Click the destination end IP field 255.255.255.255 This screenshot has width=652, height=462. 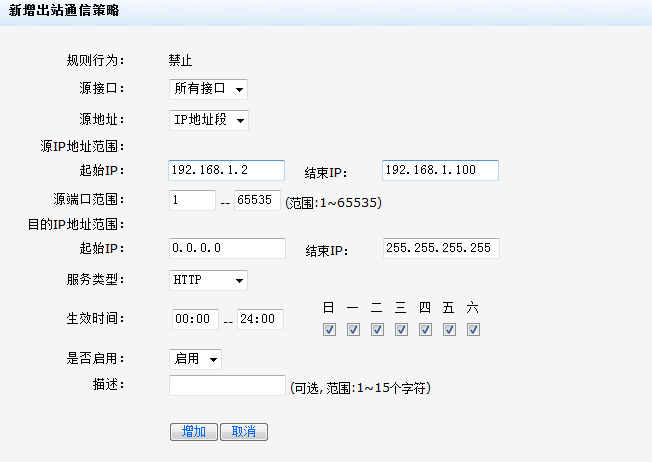point(441,248)
